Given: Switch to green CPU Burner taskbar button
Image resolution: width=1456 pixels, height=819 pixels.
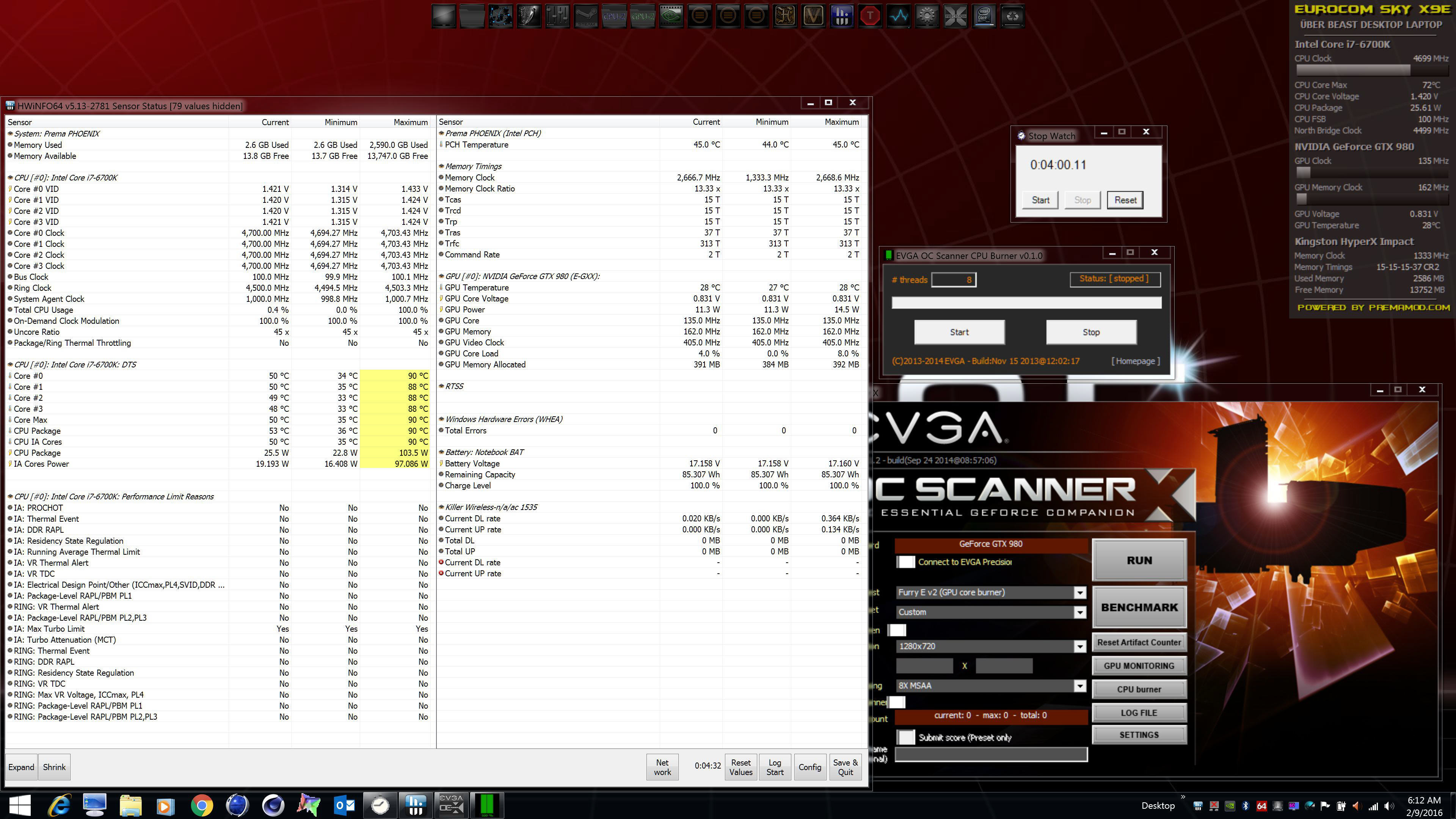Looking at the screenshot, I should tap(486, 805).
